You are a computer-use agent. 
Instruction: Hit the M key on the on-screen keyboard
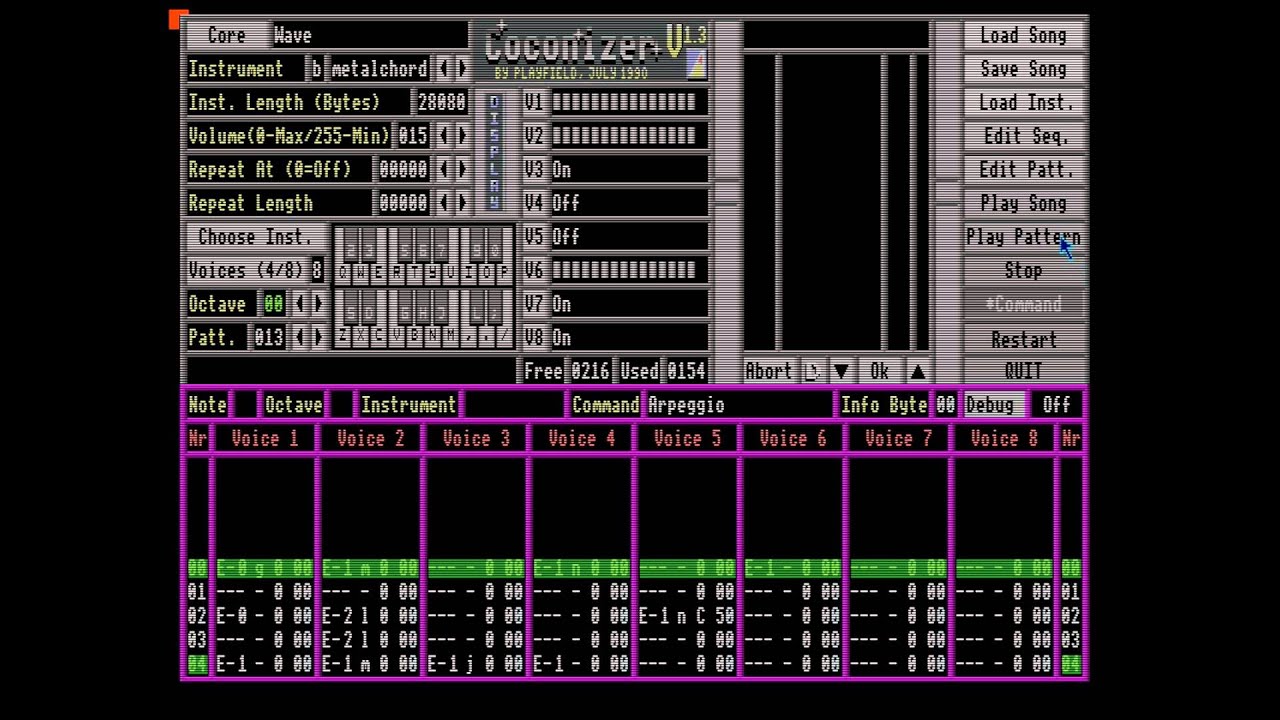[451, 337]
